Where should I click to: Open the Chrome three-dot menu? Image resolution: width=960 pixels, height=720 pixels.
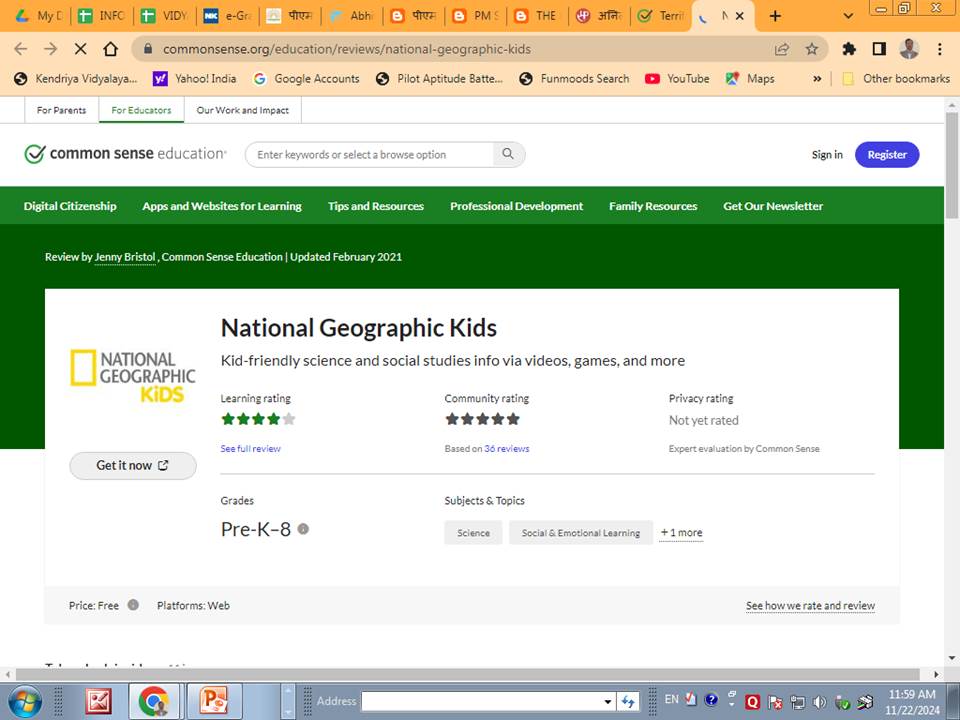[939, 49]
